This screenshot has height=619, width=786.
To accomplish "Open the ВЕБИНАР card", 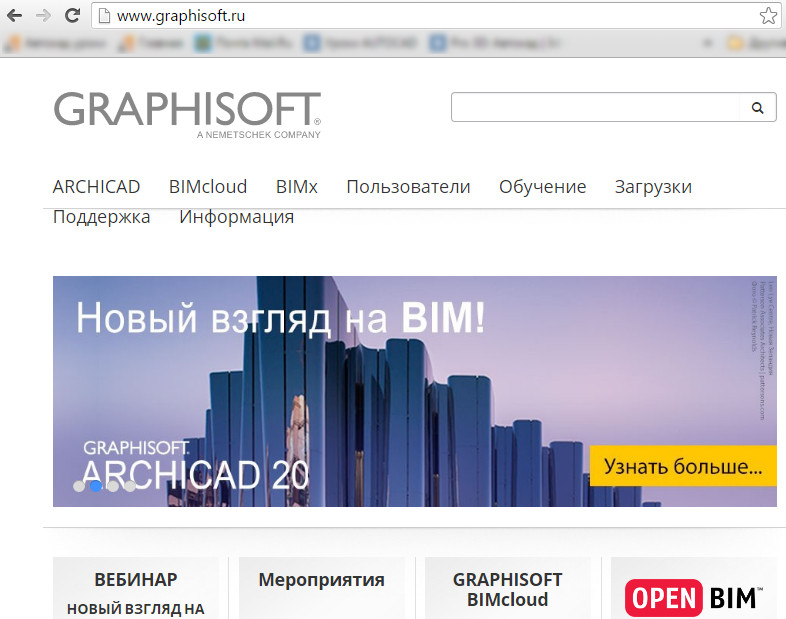I will pos(136,588).
